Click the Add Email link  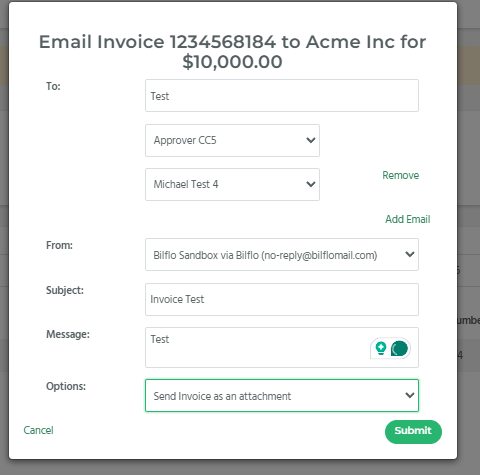tap(408, 219)
